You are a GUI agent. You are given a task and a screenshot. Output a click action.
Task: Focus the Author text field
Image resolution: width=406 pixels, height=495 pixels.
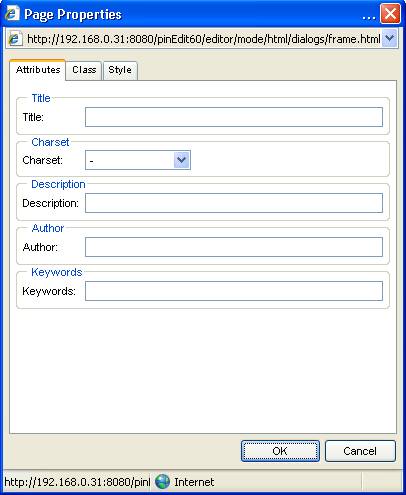234,247
